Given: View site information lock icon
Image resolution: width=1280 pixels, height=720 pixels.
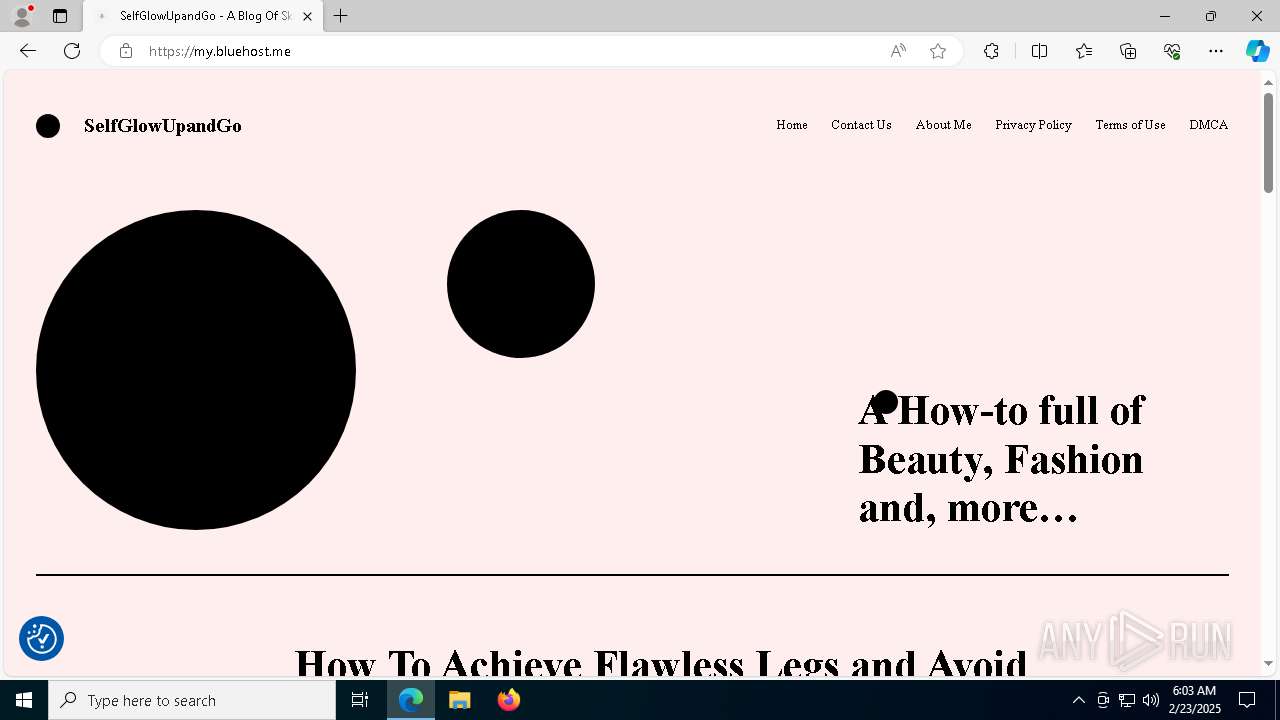Looking at the screenshot, I should click(x=125, y=51).
